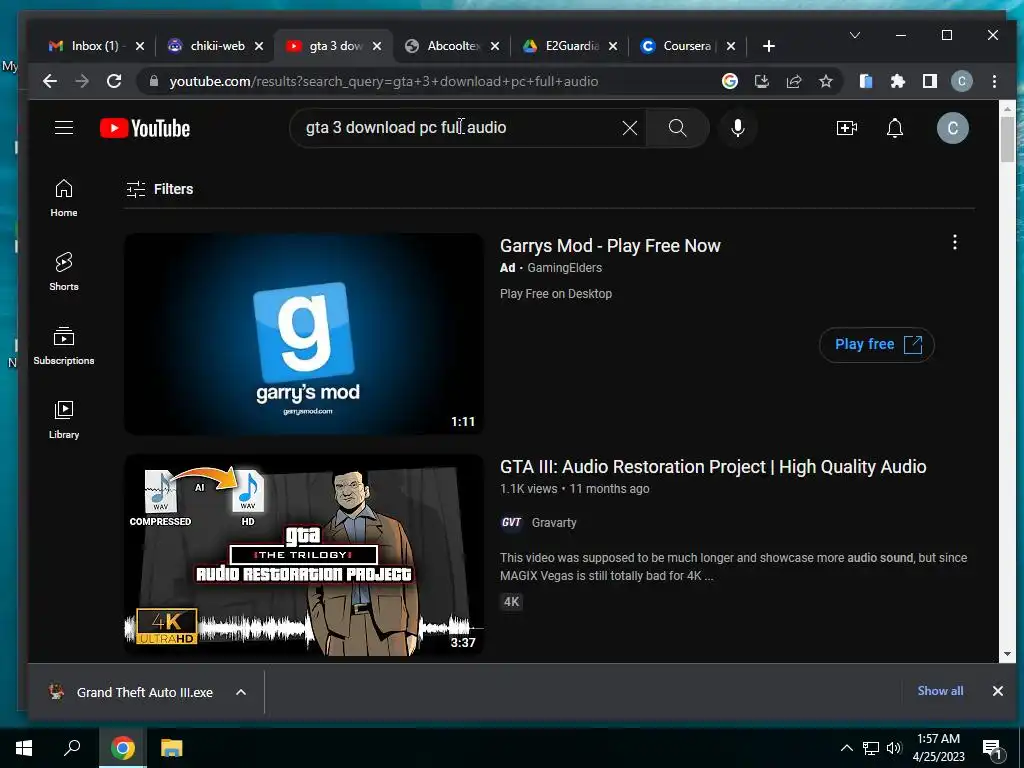Screen dimensions: 1024x768
Task: Open the Windows notification center
Action: click(993, 748)
